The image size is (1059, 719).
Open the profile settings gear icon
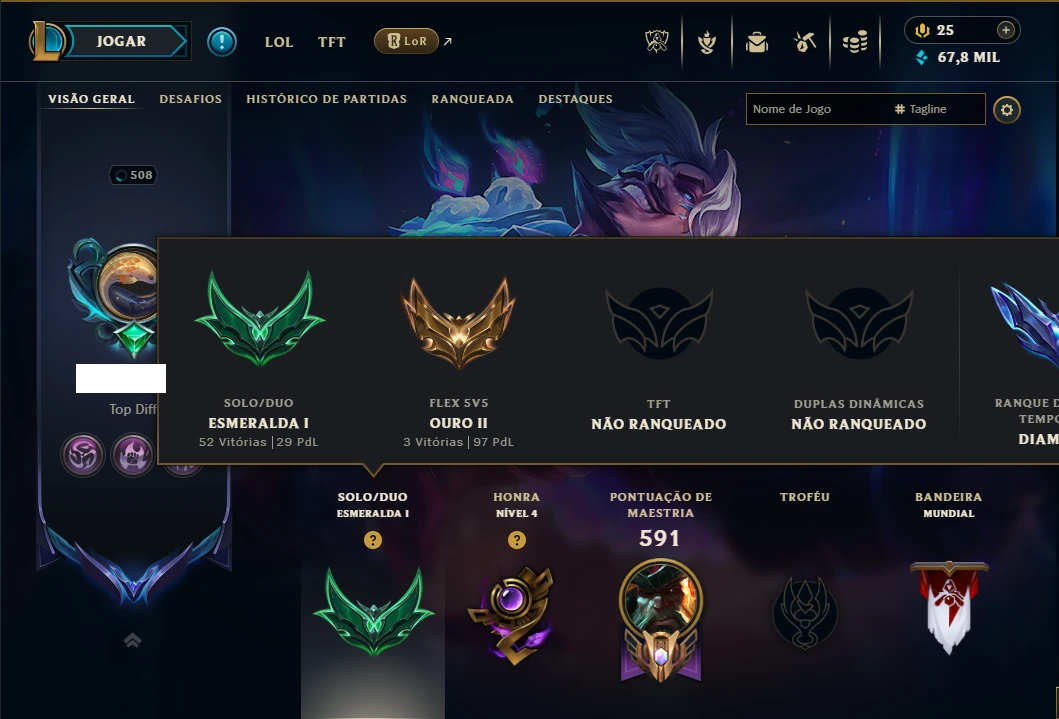1006,109
